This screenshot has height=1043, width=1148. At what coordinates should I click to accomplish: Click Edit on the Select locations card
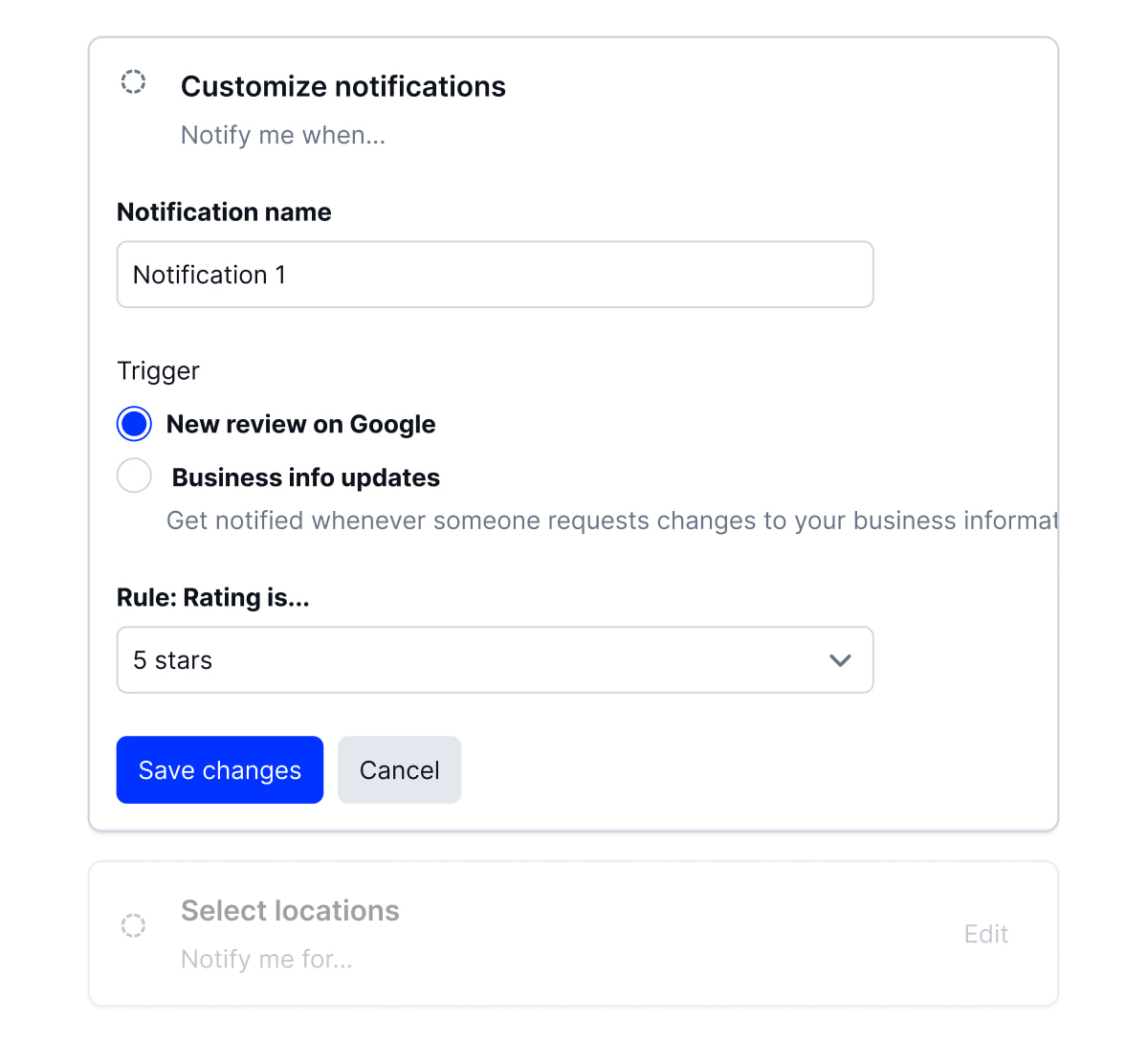(986, 934)
